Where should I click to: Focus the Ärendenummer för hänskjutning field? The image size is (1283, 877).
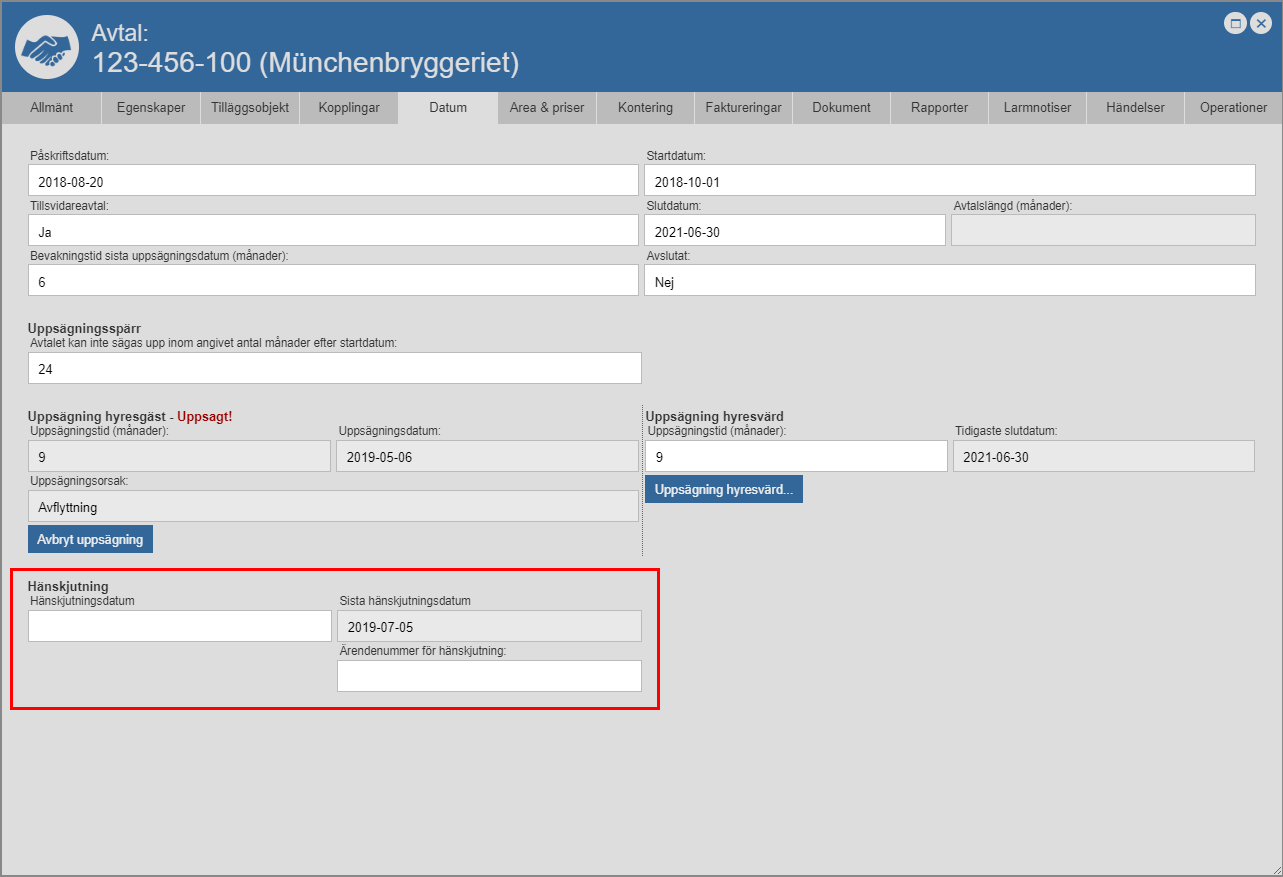(x=489, y=676)
